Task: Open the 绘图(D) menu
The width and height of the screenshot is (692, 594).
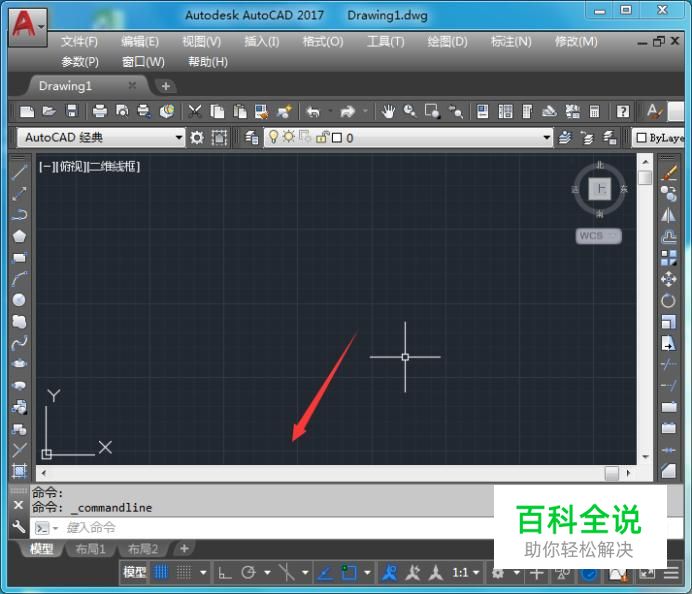Action: click(x=447, y=41)
